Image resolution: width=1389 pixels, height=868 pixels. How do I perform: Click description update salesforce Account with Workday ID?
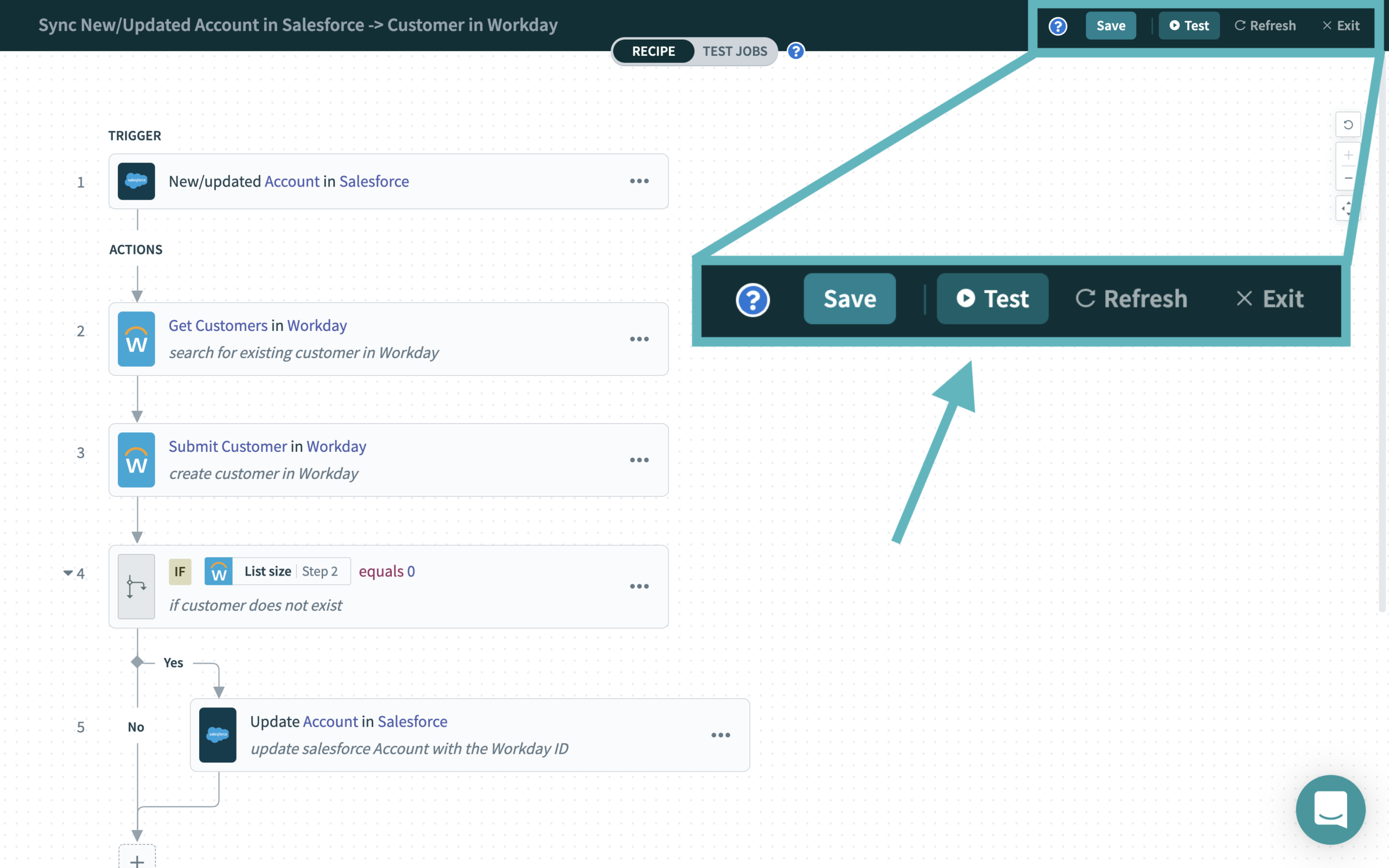pyautogui.click(x=409, y=749)
